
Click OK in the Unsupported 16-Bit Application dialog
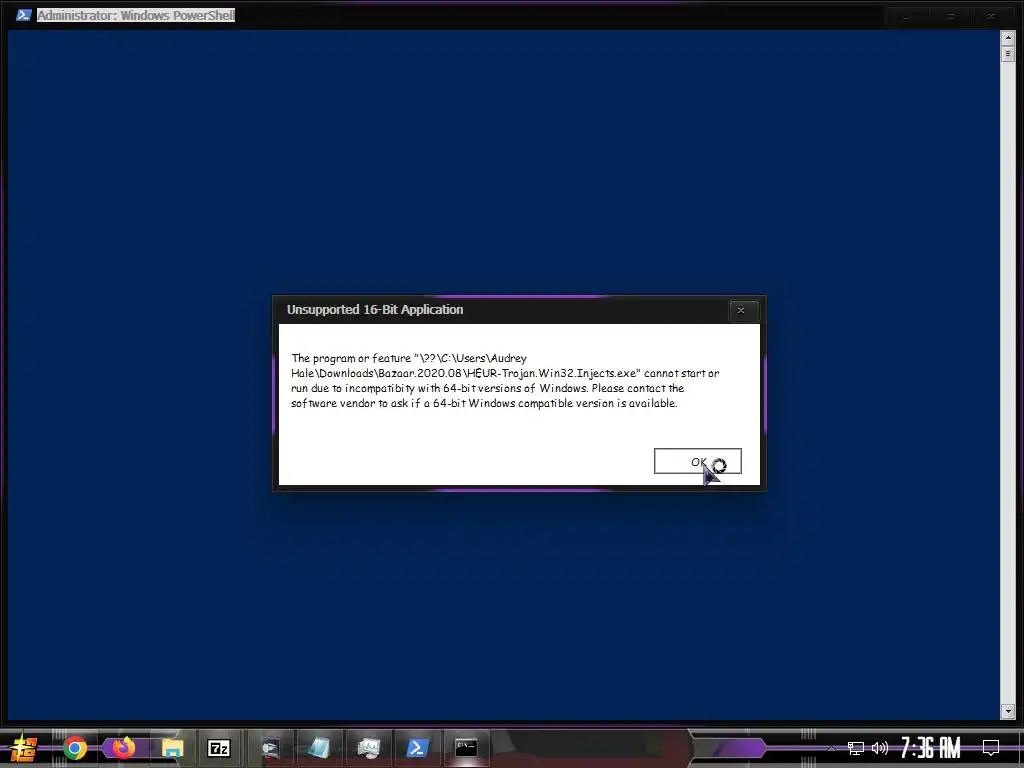pos(697,461)
